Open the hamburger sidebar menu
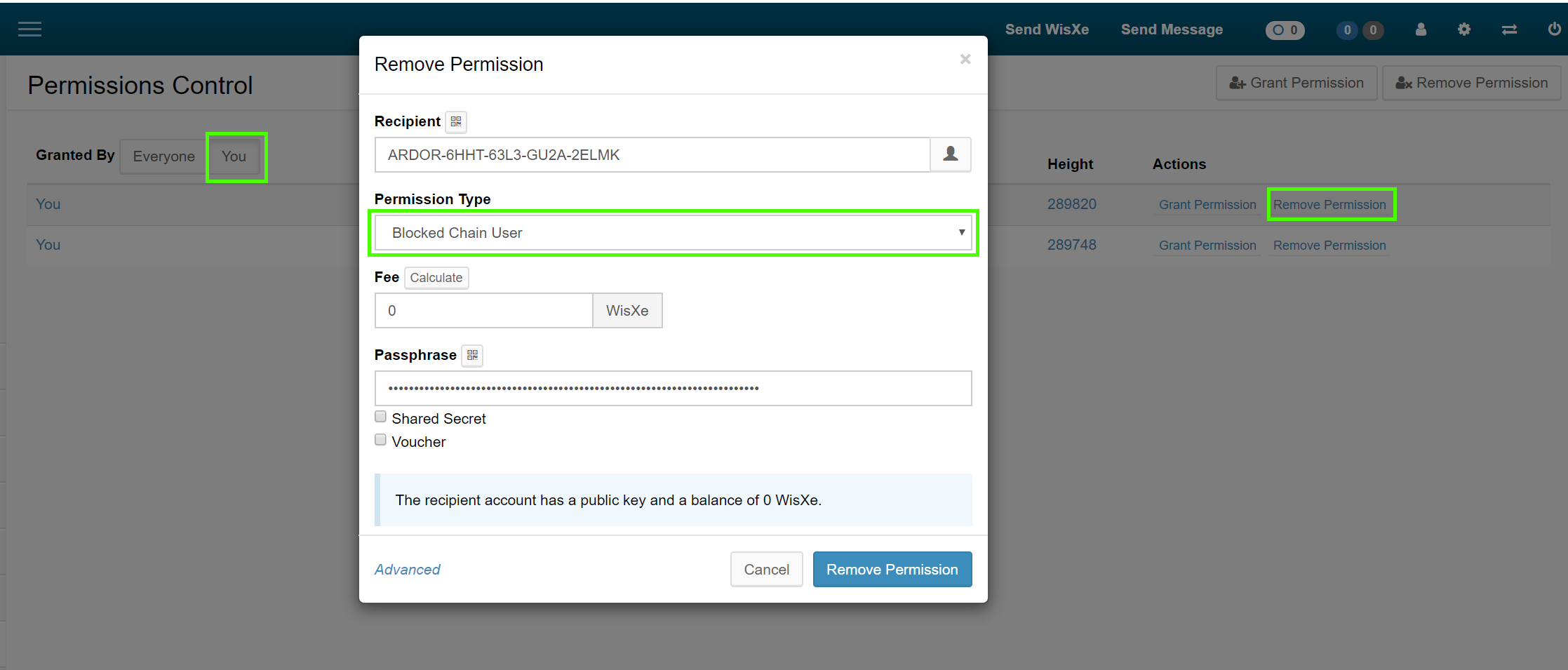1568x670 pixels. (29, 29)
